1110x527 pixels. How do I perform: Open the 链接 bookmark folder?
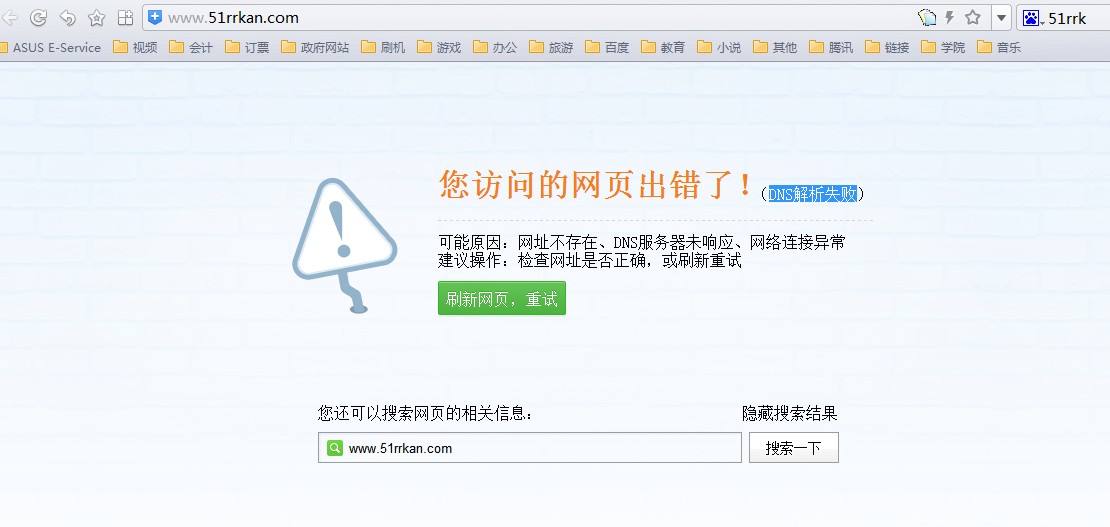pos(886,47)
